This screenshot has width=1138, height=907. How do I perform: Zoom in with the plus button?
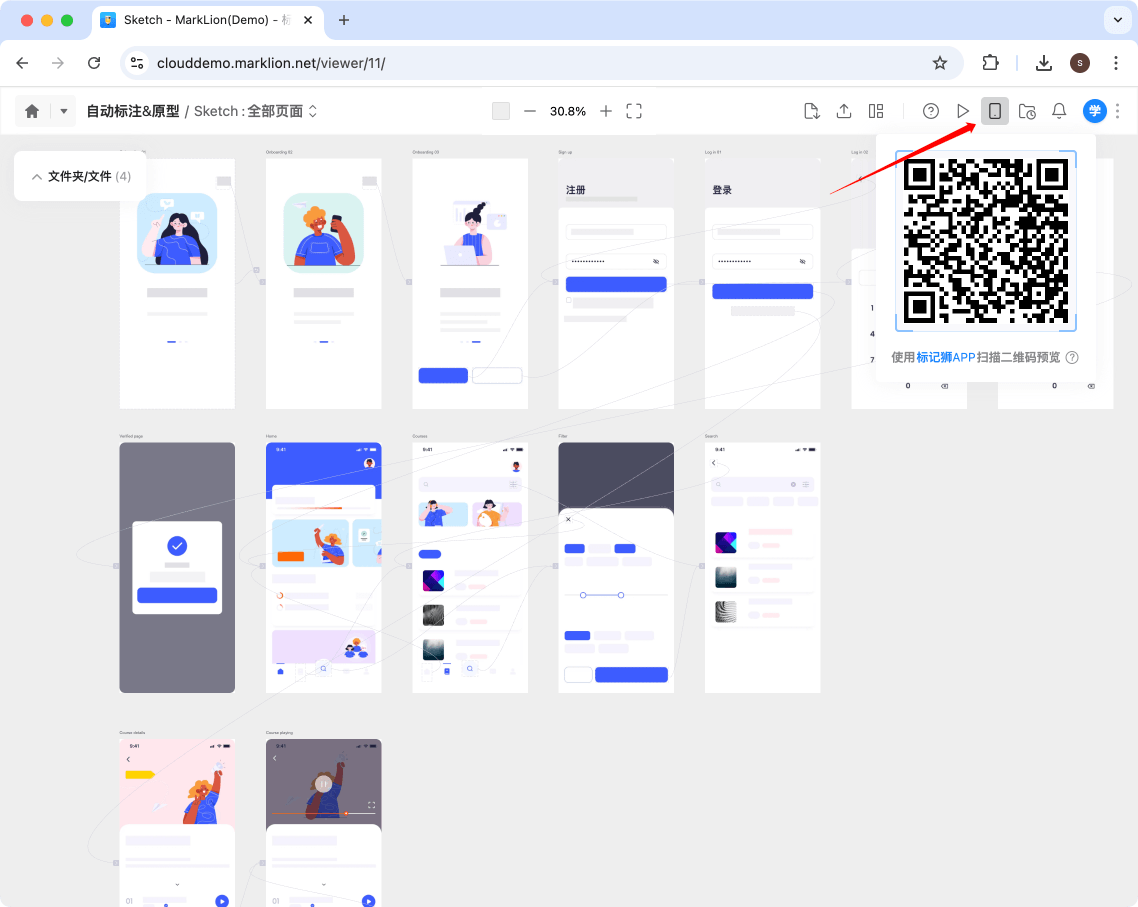click(606, 111)
